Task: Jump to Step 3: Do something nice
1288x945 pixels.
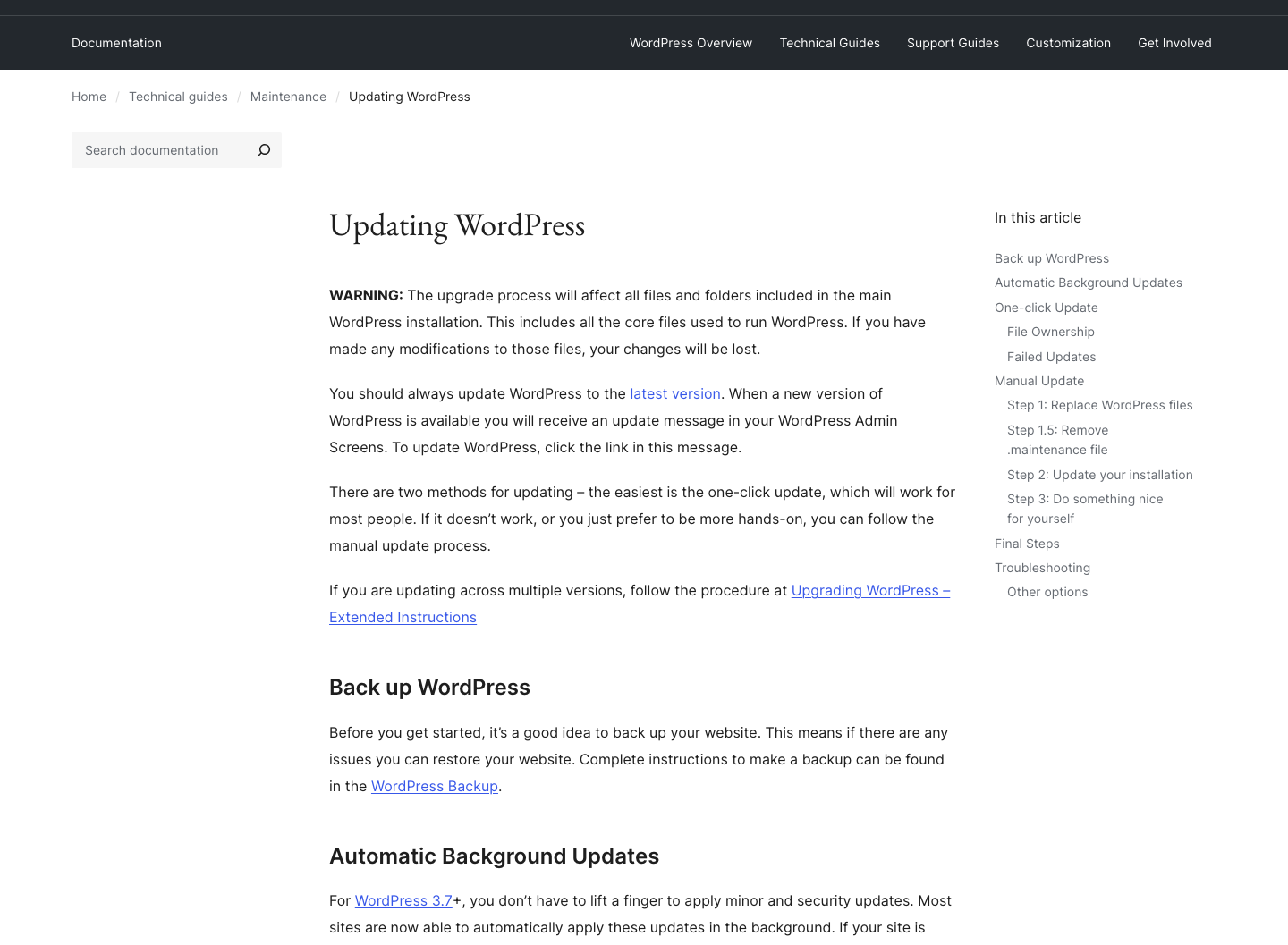Action: (1085, 509)
